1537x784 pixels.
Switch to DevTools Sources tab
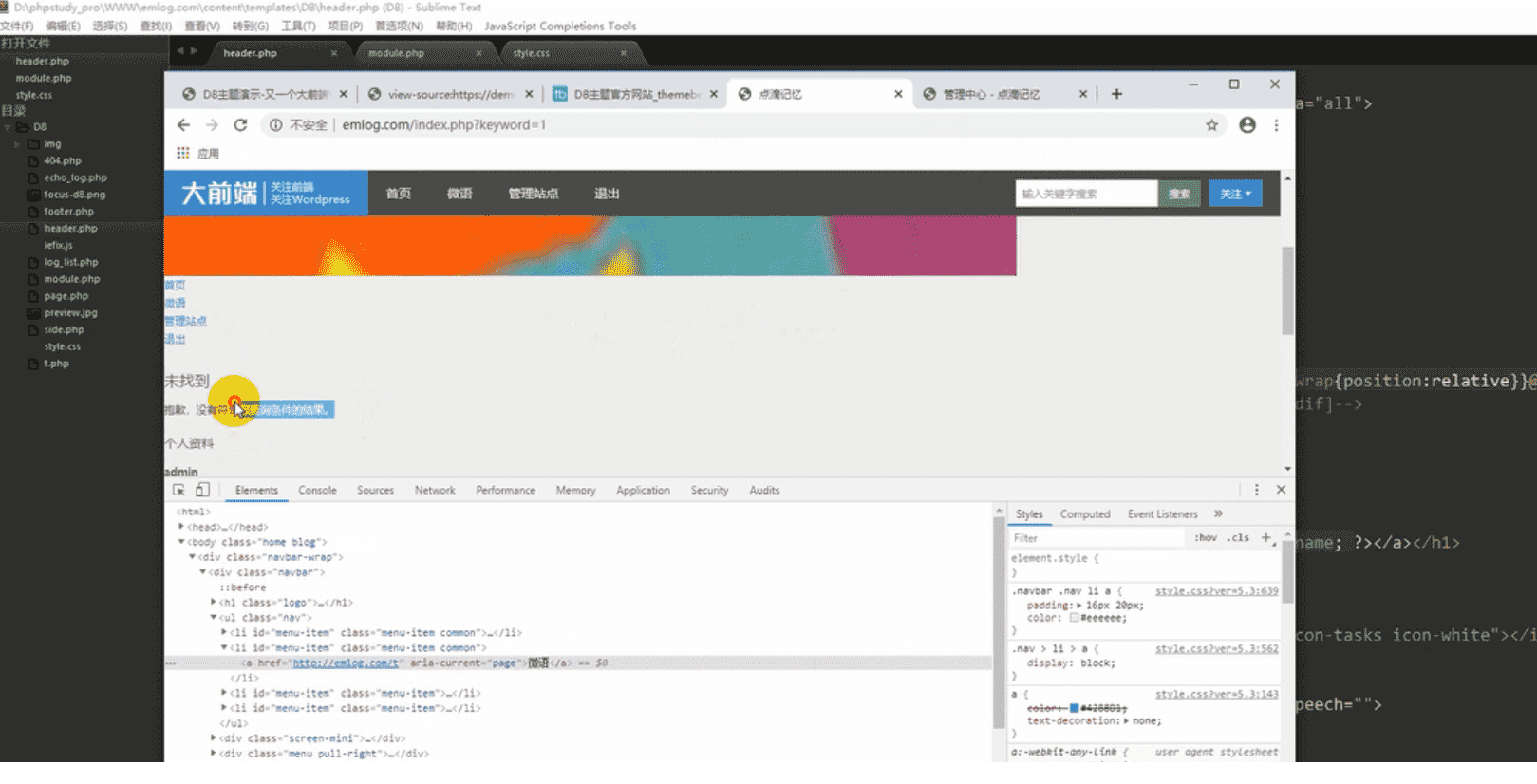pos(375,490)
